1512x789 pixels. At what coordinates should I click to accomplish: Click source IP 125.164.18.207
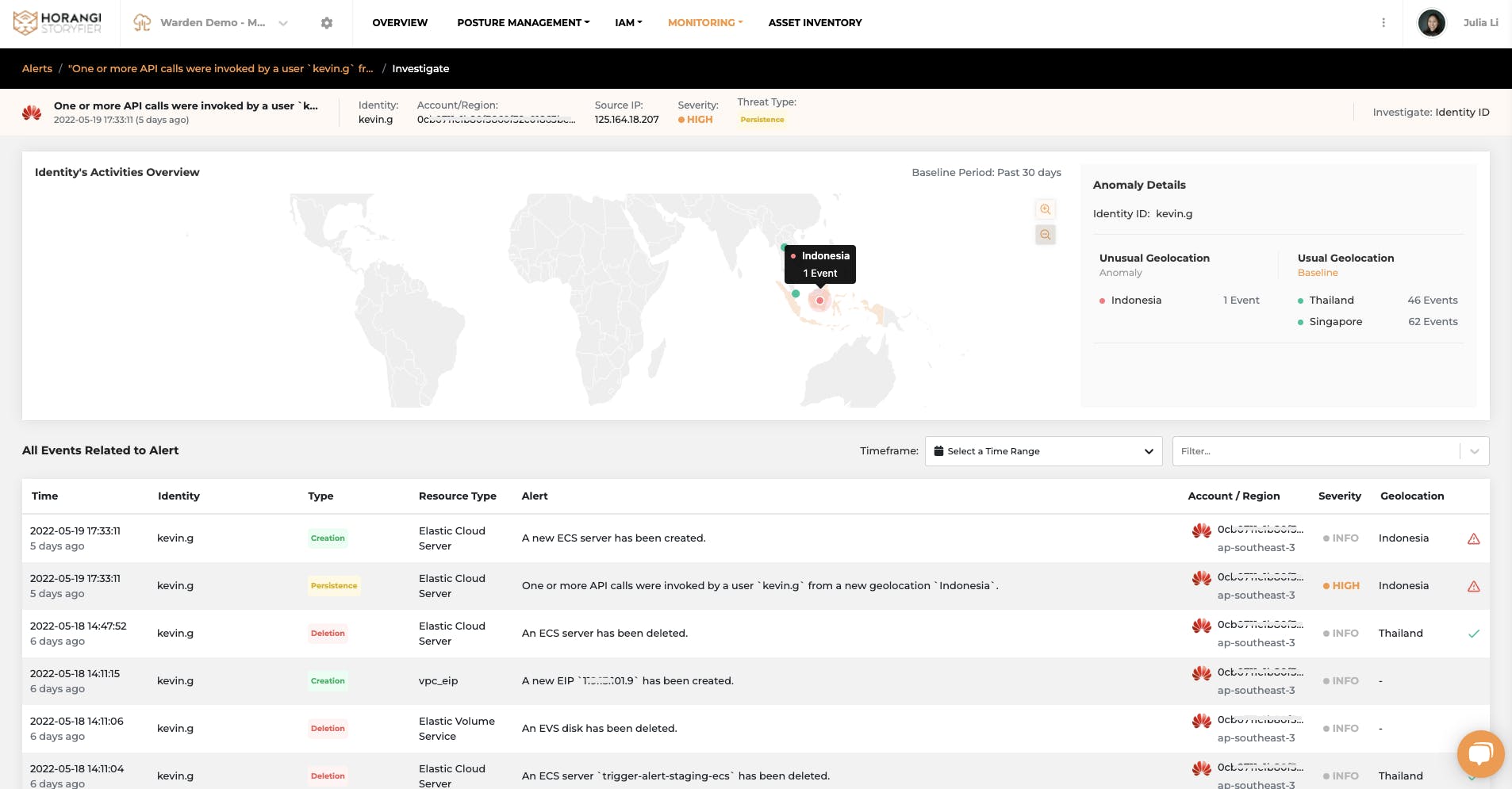click(x=627, y=120)
